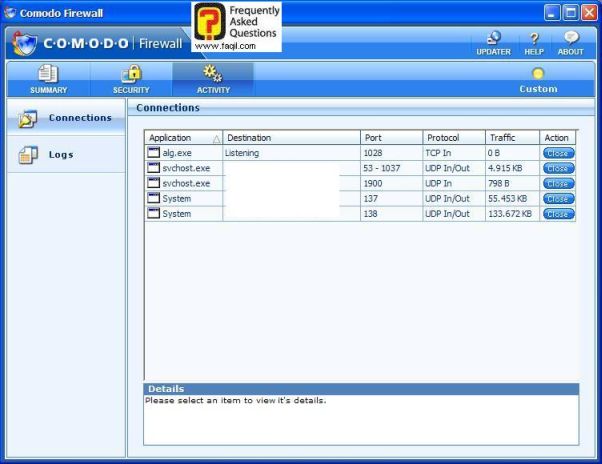Screen dimensions: 602x464
Task: Close the Comodo Firewall window
Action: (x=589, y=13)
